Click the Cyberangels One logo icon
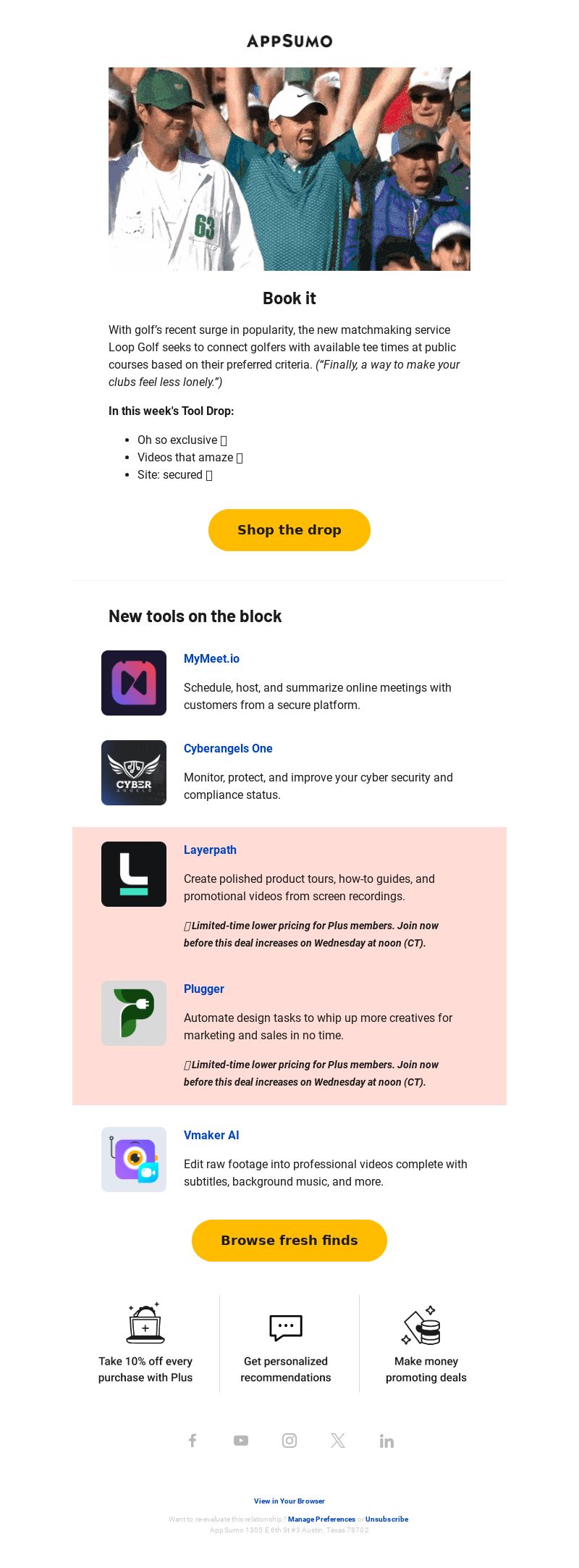 pyautogui.click(x=134, y=773)
